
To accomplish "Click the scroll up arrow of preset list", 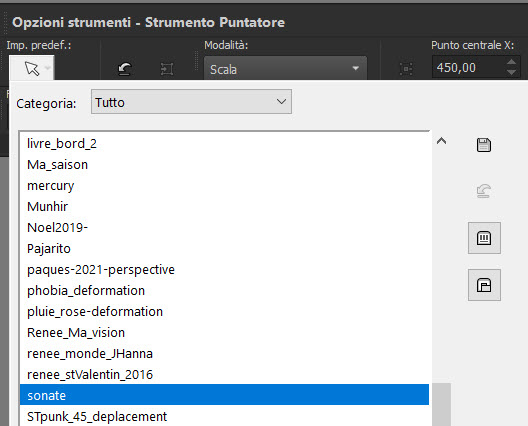I will pos(441,141).
